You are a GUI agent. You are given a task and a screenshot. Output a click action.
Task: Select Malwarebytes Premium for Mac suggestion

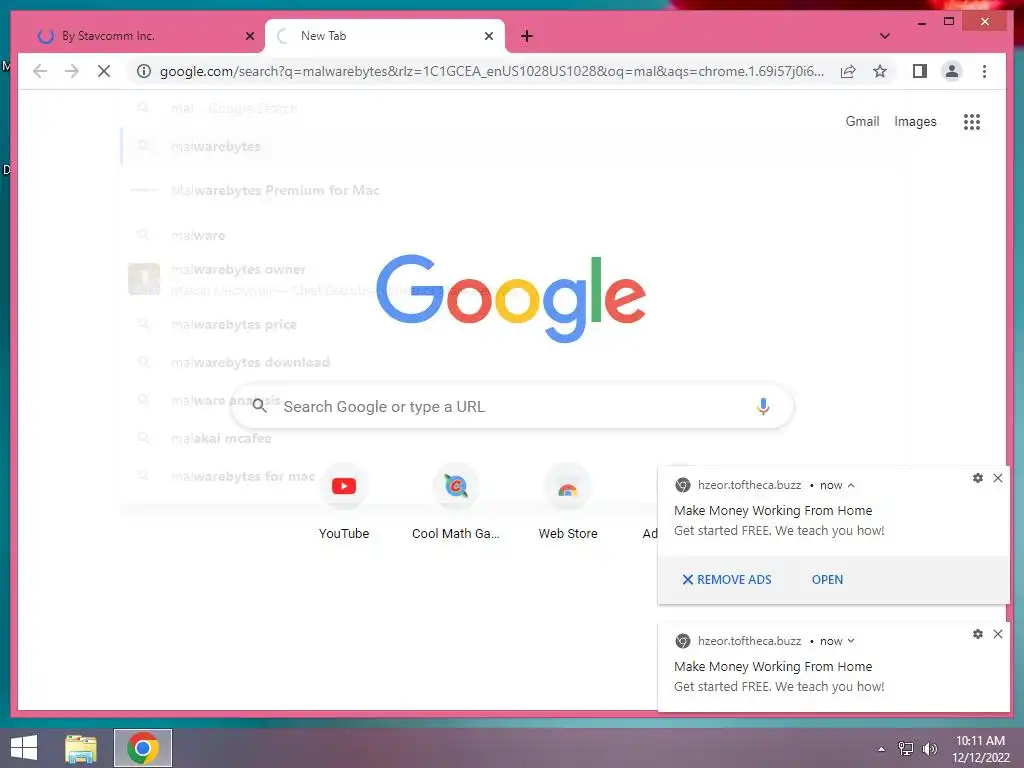coord(513,190)
